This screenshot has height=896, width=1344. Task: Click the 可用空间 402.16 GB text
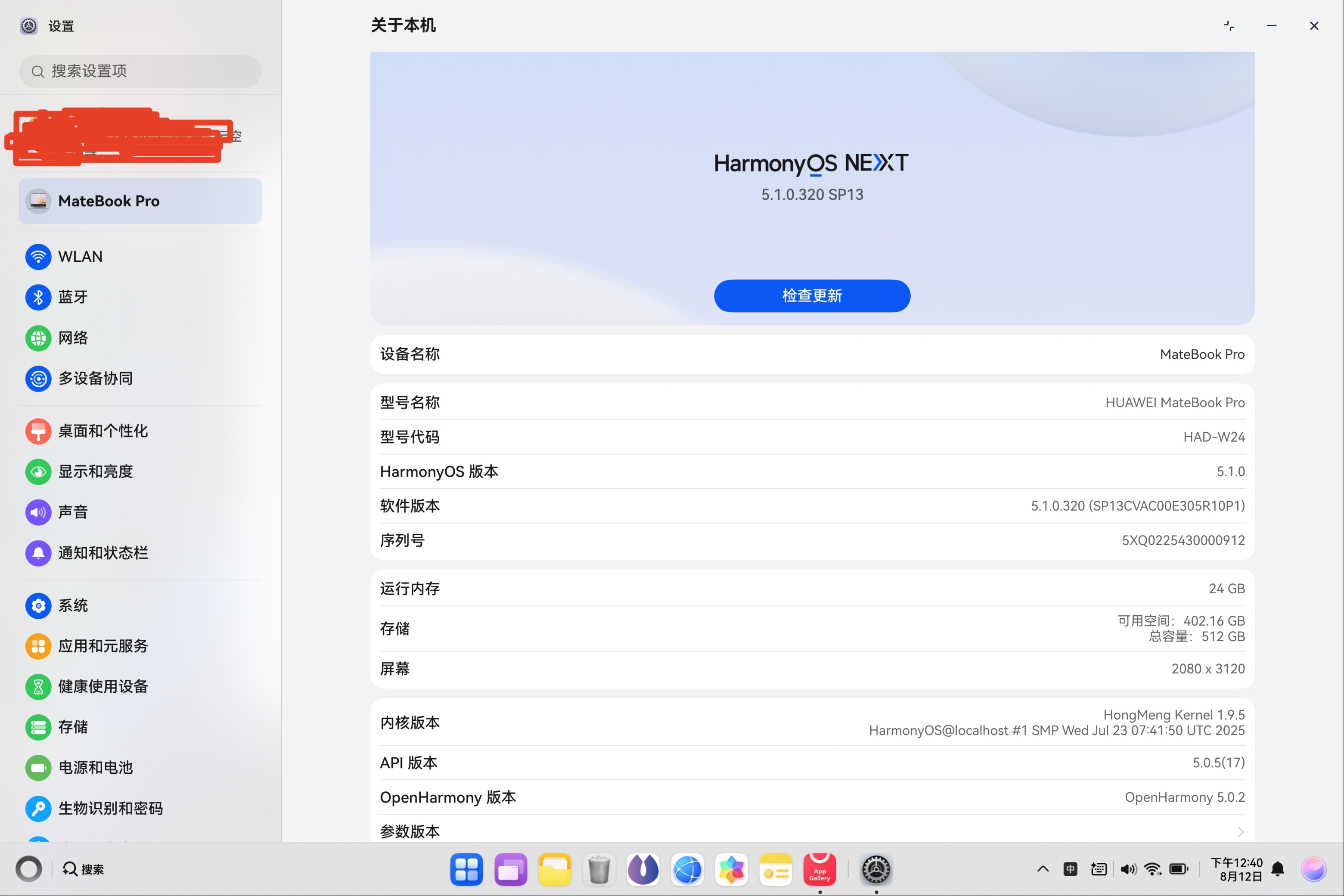(x=1181, y=620)
